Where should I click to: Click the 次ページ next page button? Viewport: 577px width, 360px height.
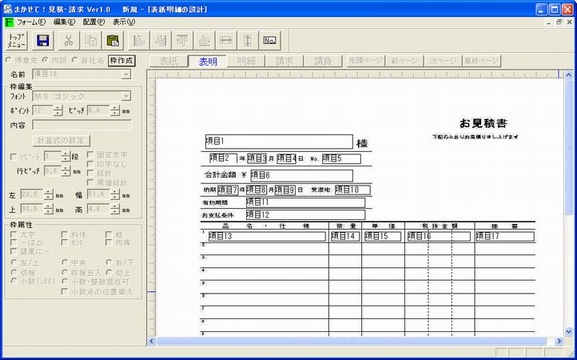tap(443, 61)
